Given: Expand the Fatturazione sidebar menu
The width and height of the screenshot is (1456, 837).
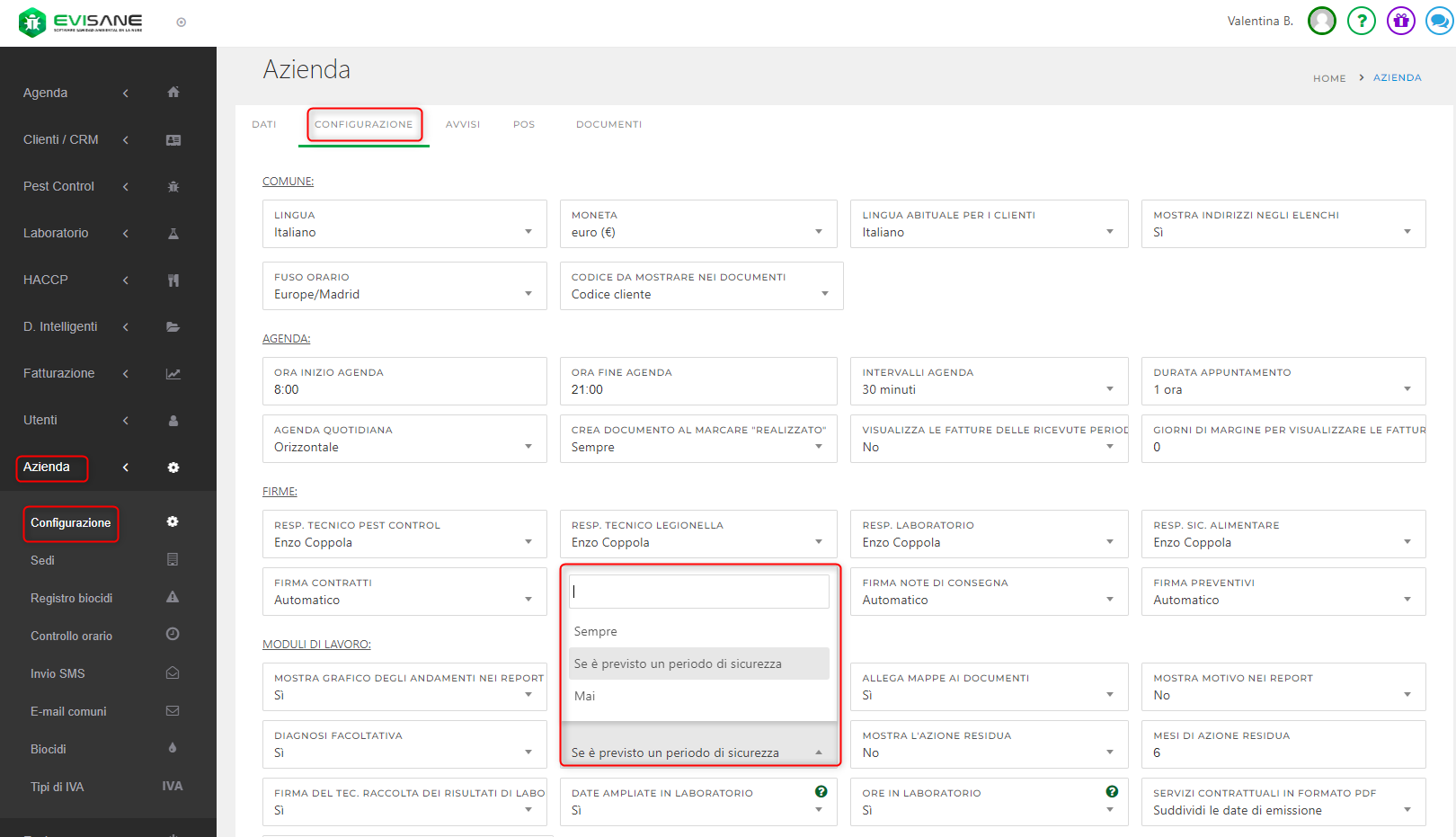Looking at the screenshot, I should (x=59, y=374).
